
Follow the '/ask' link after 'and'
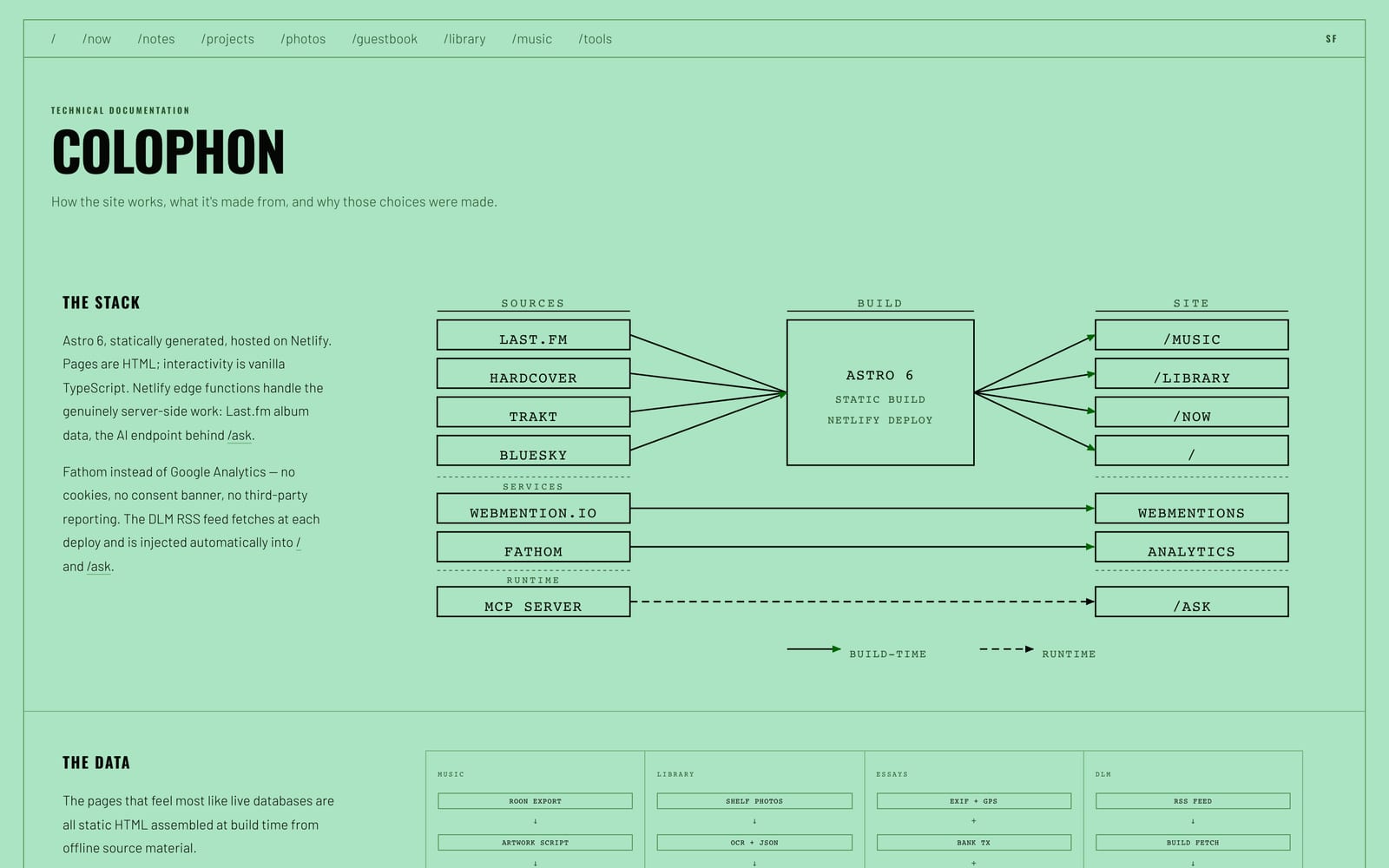click(x=99, y=567)
